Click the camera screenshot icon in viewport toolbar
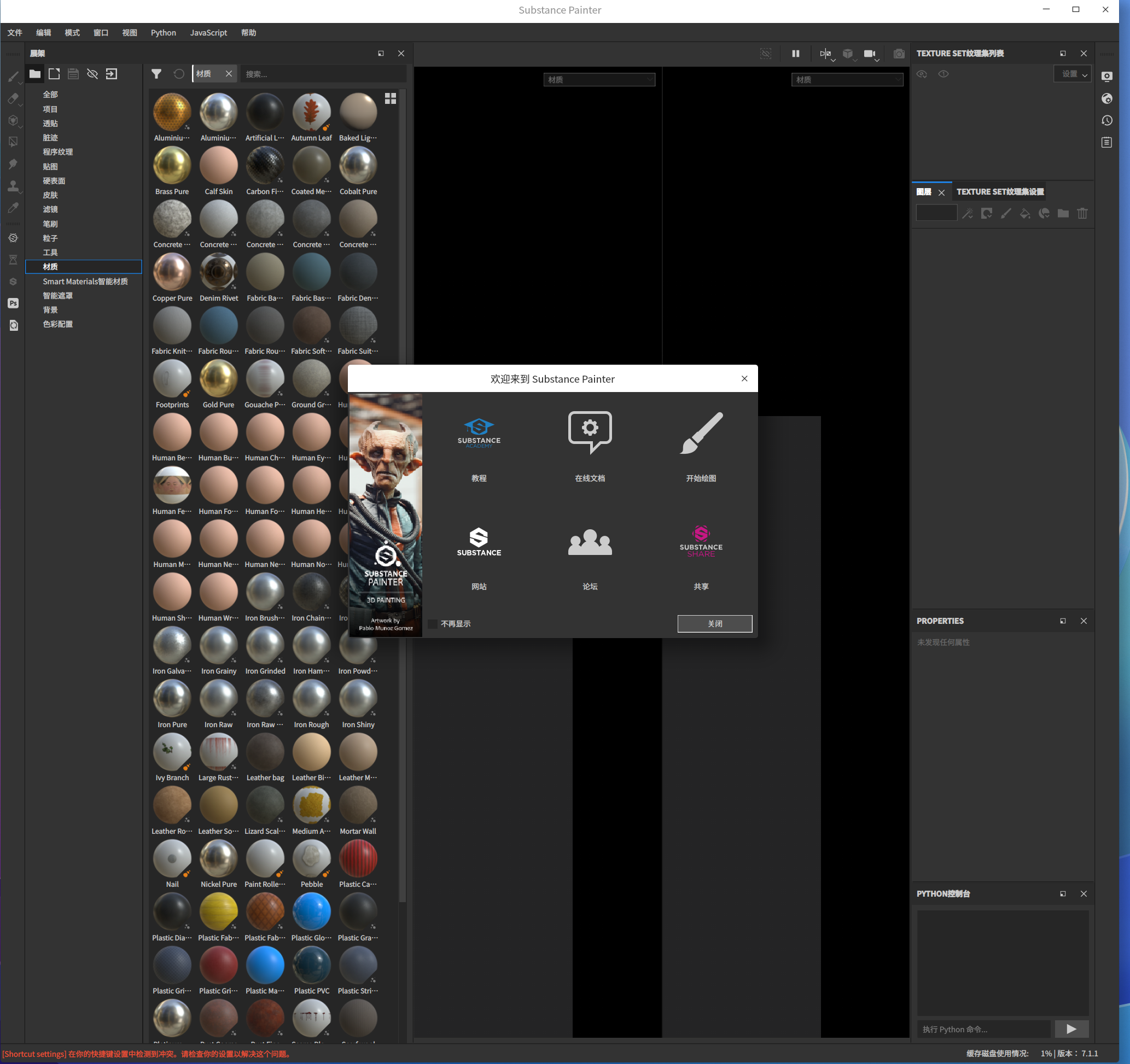The height and width of the screenshot is (1064, 1130). point(898,54)
